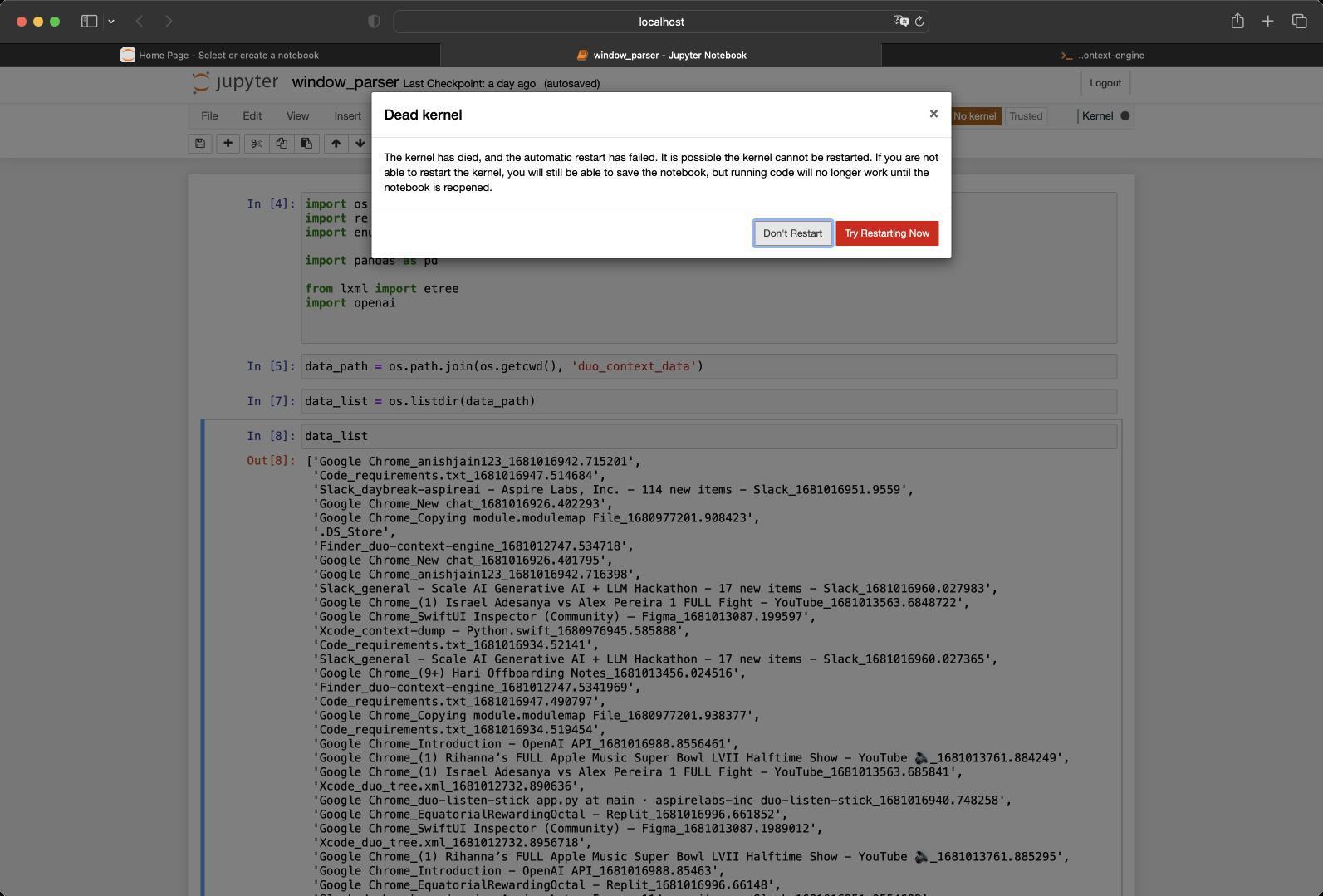Click the 'Xcode_duo_tree.xml_1681012732.890636' output line

(x=448, y=786)
